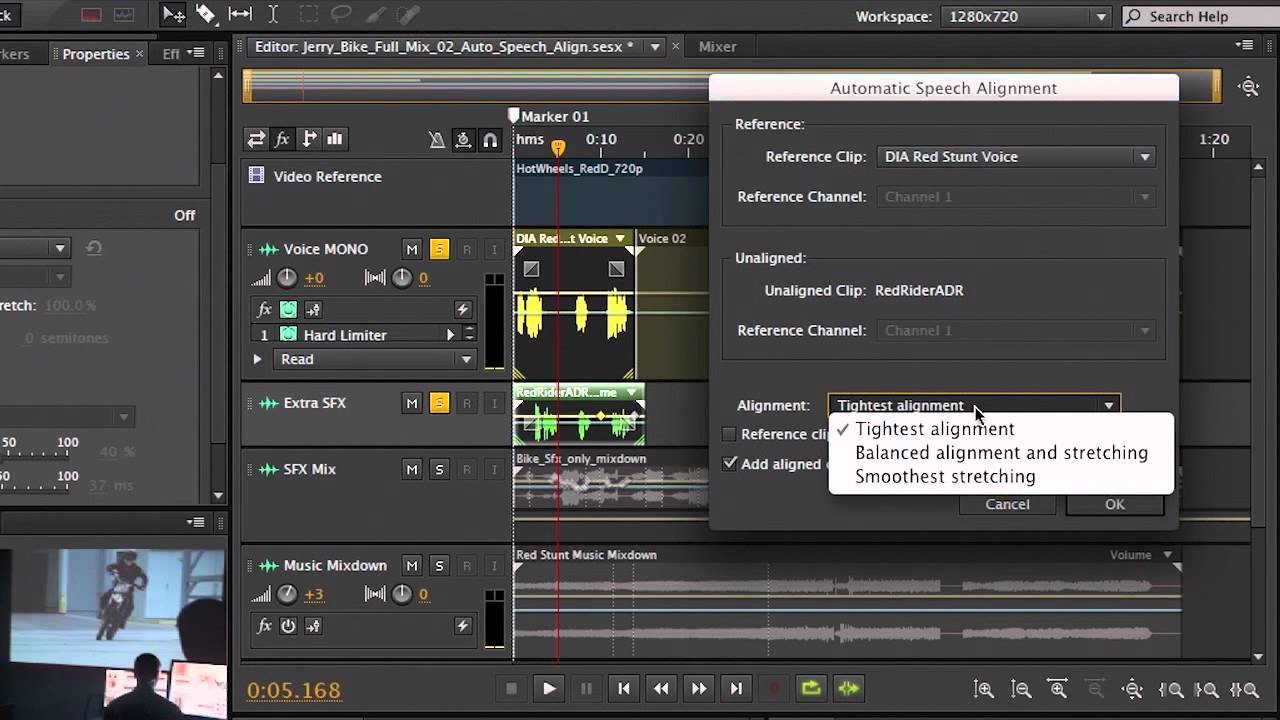Mute the Music Mixdown track
The image size is (1280, 720).
(x=412, y=565)
